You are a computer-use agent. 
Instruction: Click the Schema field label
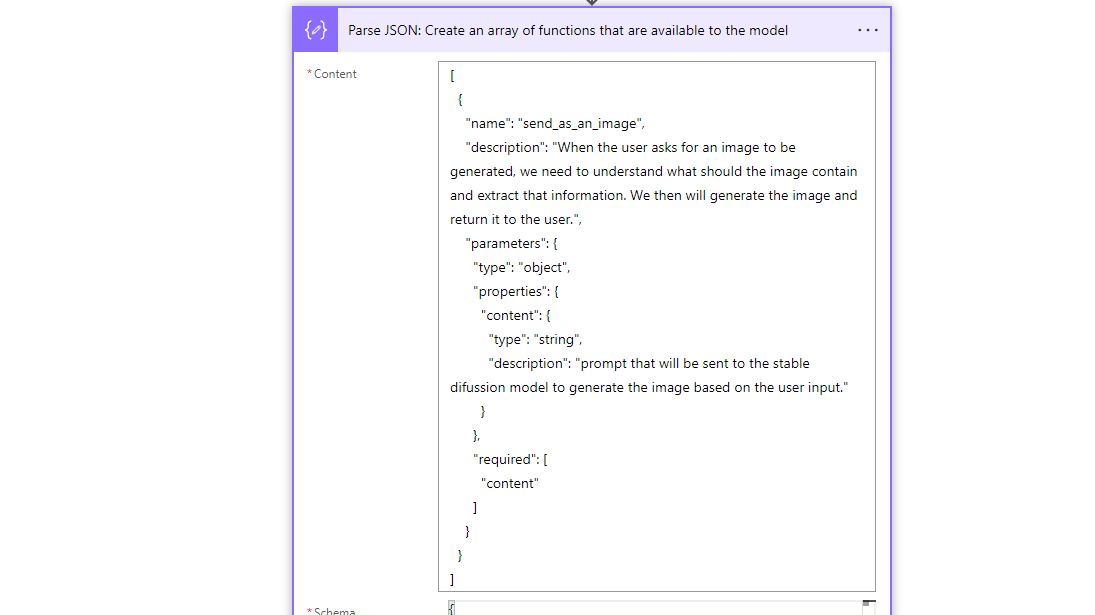coord(335,610)
